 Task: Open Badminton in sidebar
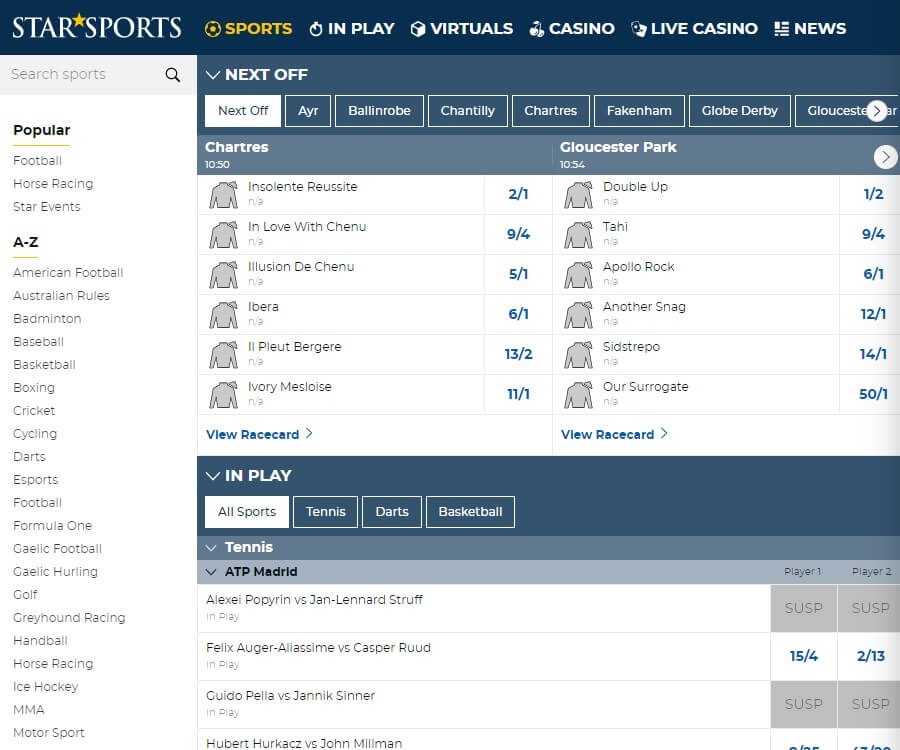click(x=47, y=318)
